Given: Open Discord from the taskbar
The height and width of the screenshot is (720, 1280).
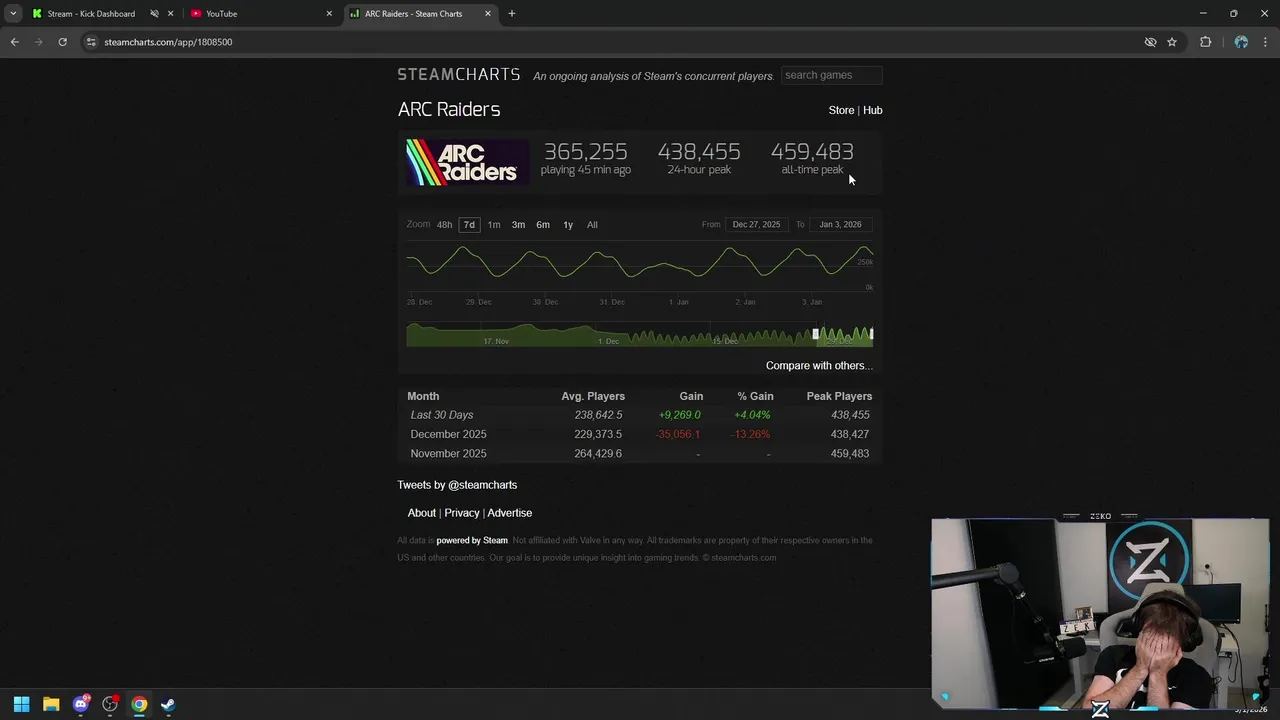Looking at the screenshot, I should click(x=81, y=704).
